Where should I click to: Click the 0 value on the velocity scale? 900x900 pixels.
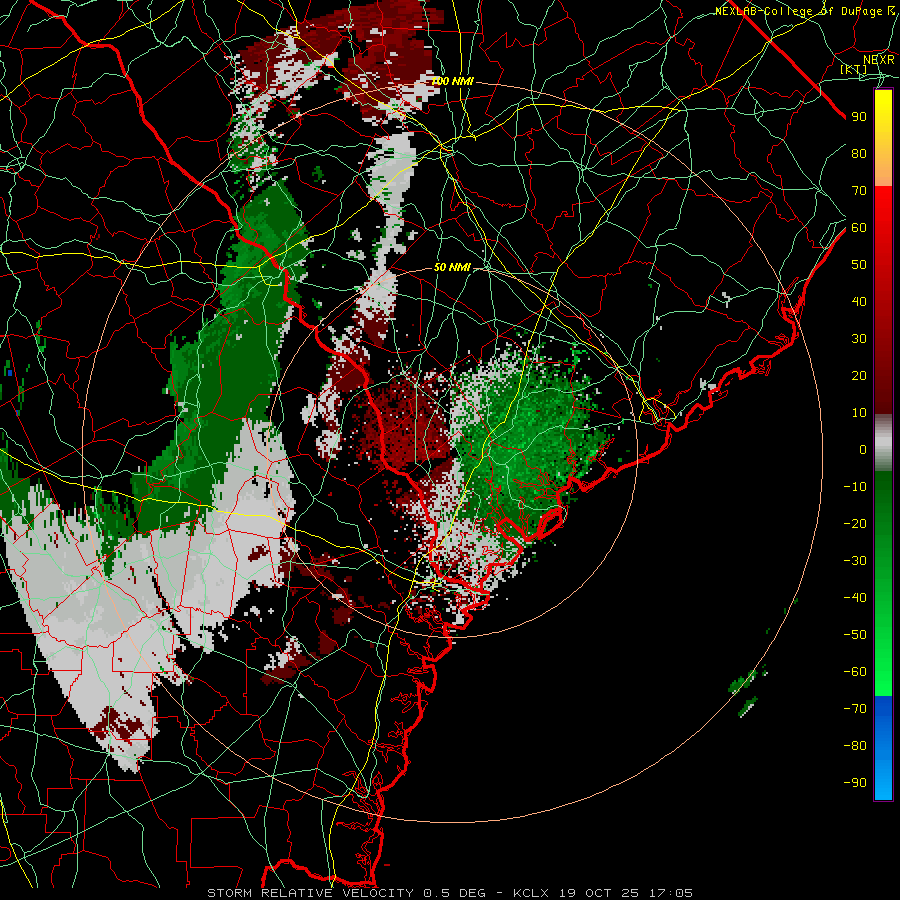(863, 450)
